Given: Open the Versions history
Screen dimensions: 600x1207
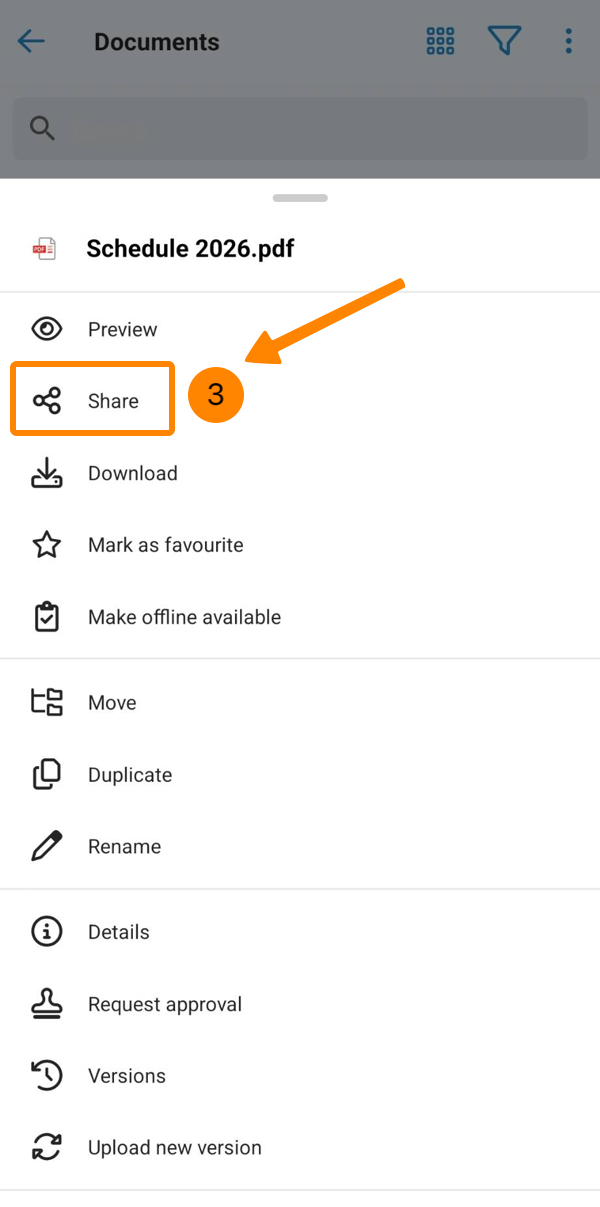Looking at the screenshot, I should coord(126,1076).
